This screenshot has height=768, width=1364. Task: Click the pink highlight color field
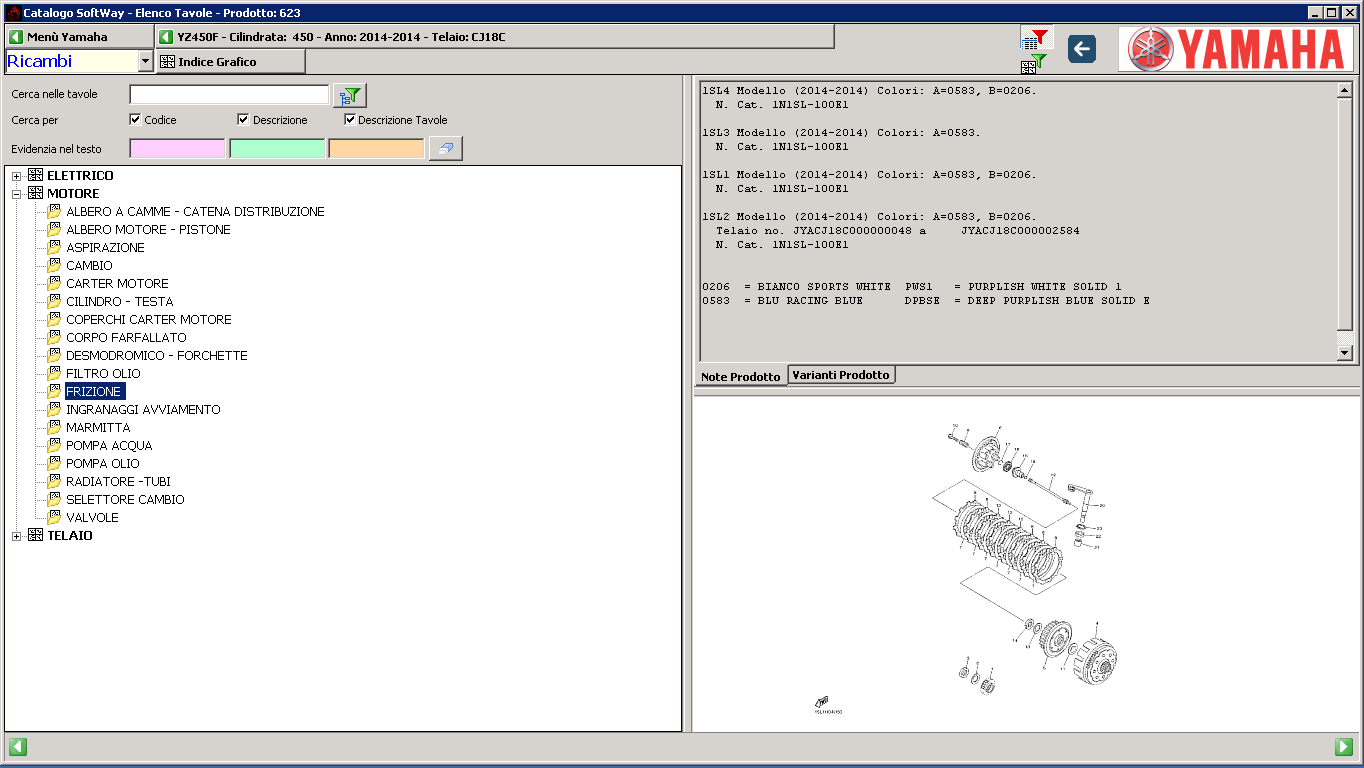177,148
